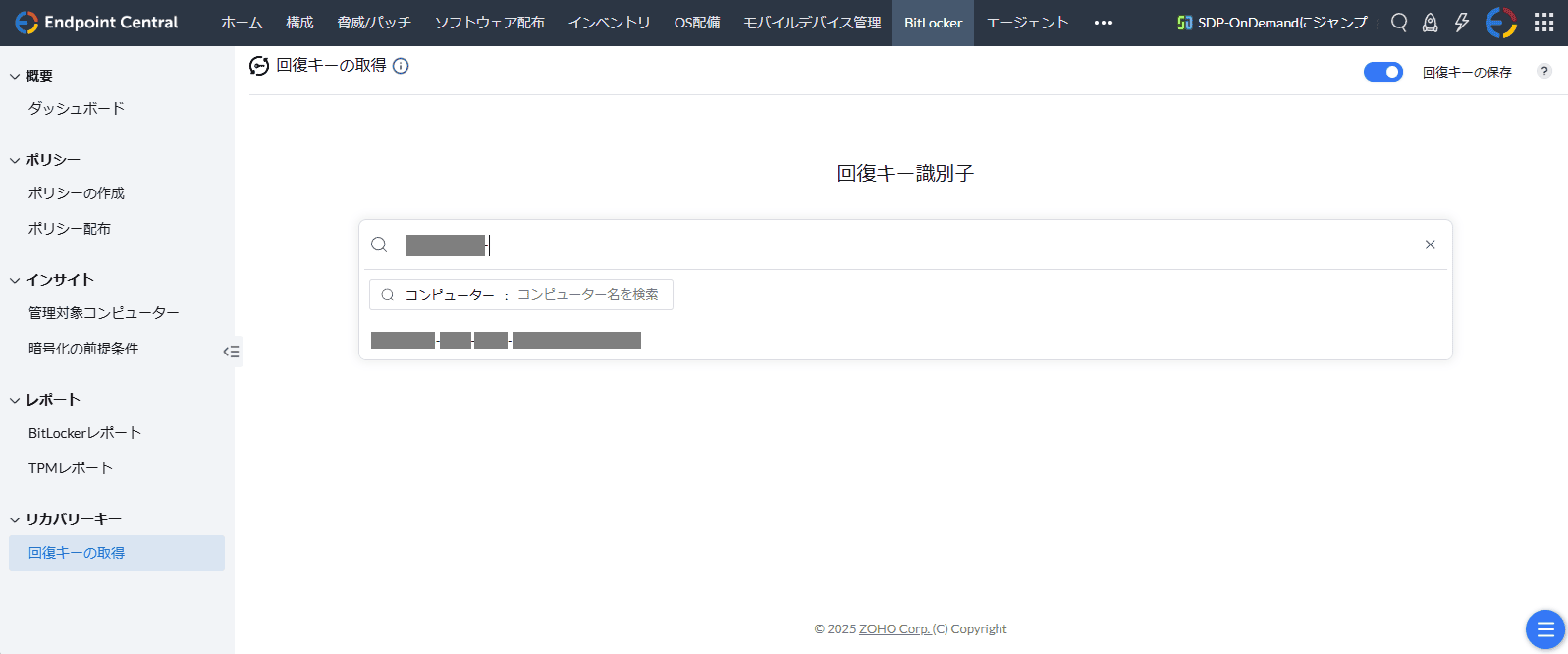
Task: Click the lightning bolt quick actions icon
Action: [1462, 23]
